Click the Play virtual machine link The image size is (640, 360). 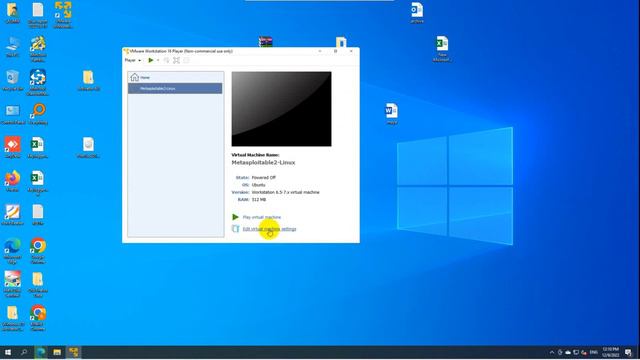click(262, 217)
